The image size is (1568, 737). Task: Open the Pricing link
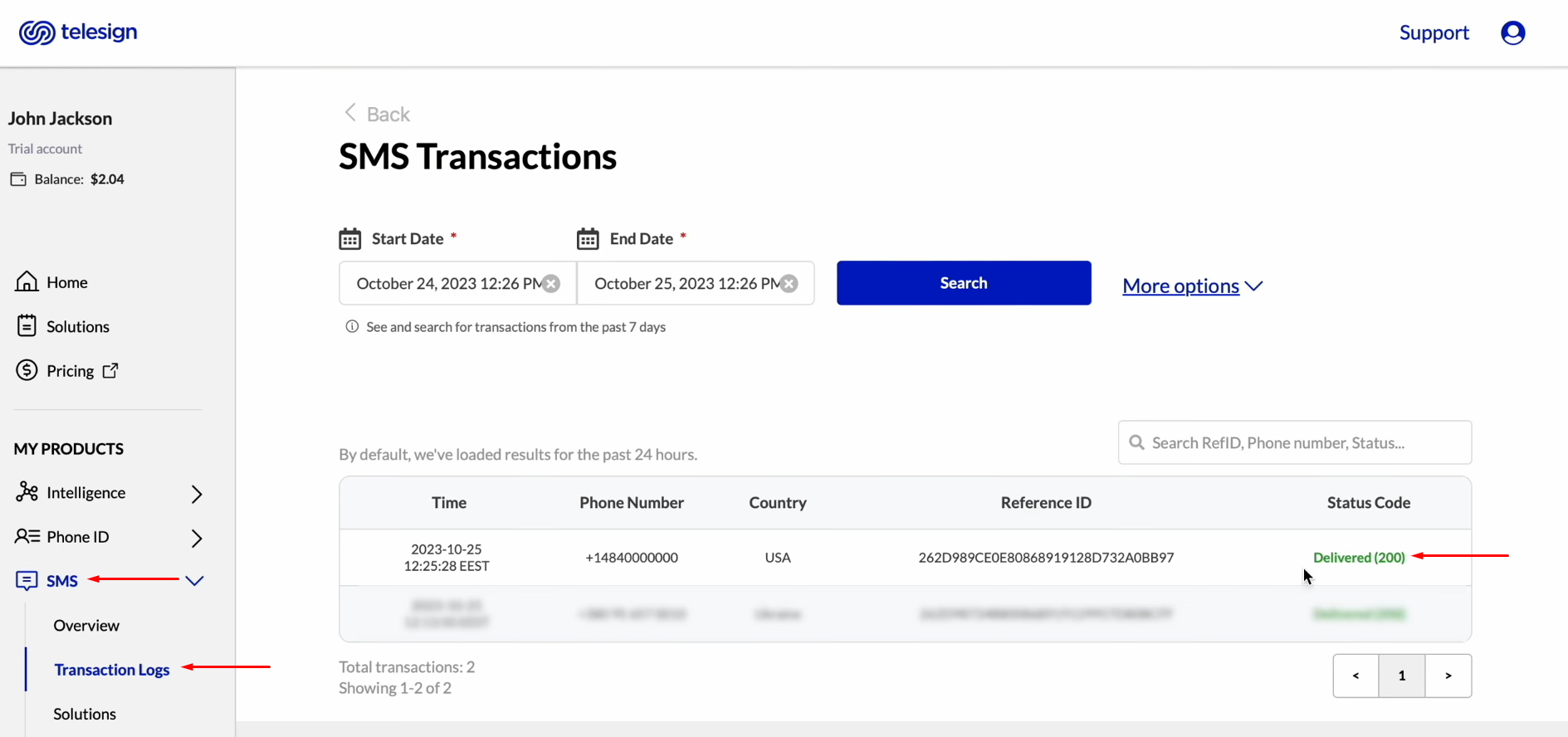70,371
